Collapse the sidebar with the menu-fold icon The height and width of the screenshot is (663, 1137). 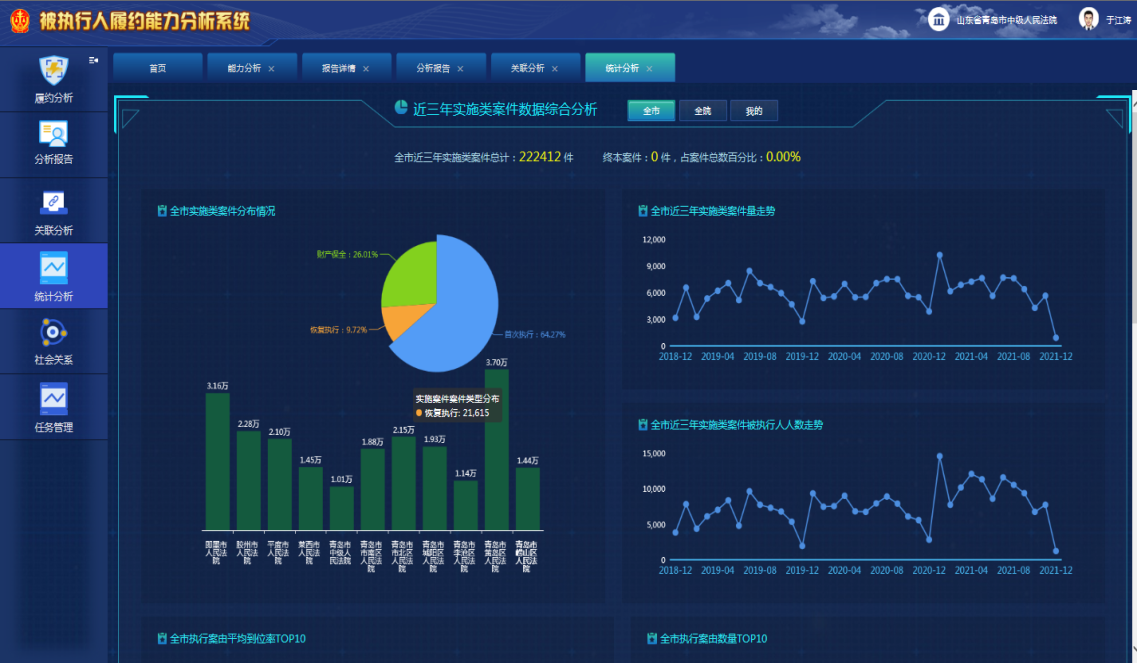pos(93,61)
